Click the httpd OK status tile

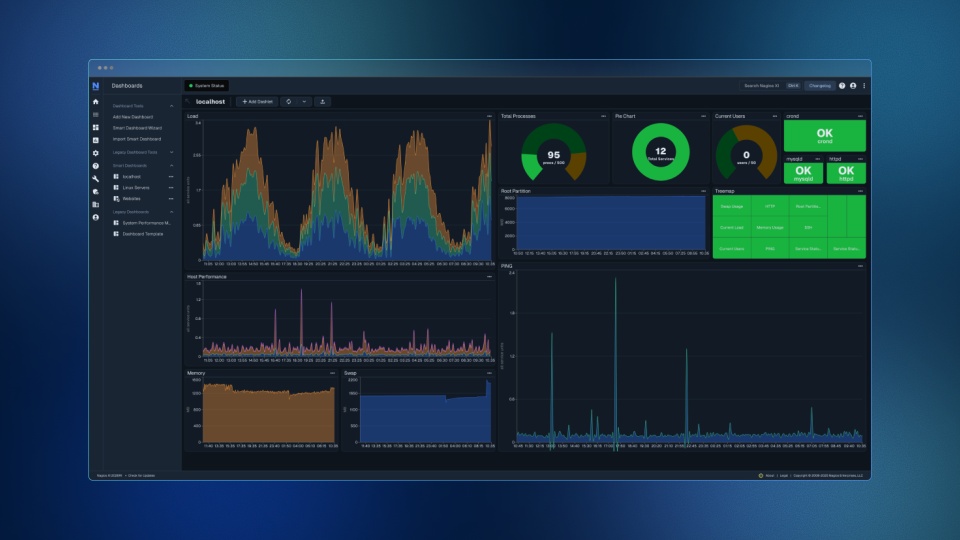(846, 173)
